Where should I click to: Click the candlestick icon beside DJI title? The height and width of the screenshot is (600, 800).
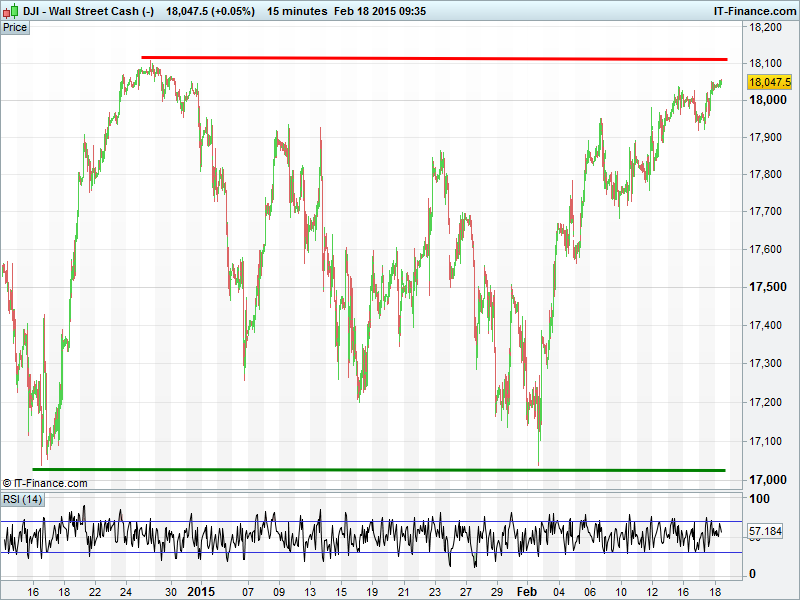pos(11,11)
